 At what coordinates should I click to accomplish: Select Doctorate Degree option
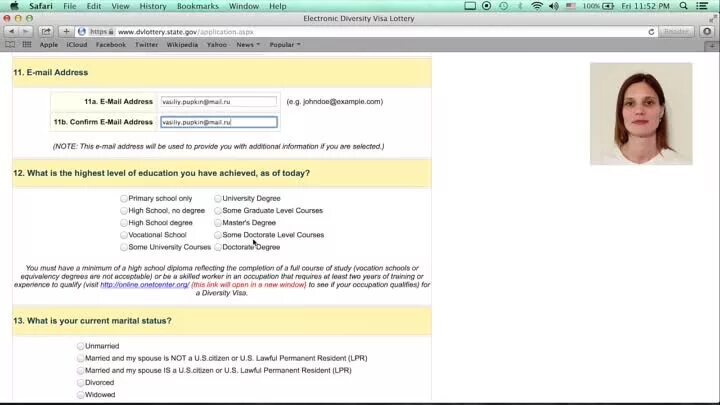(218, 247)
